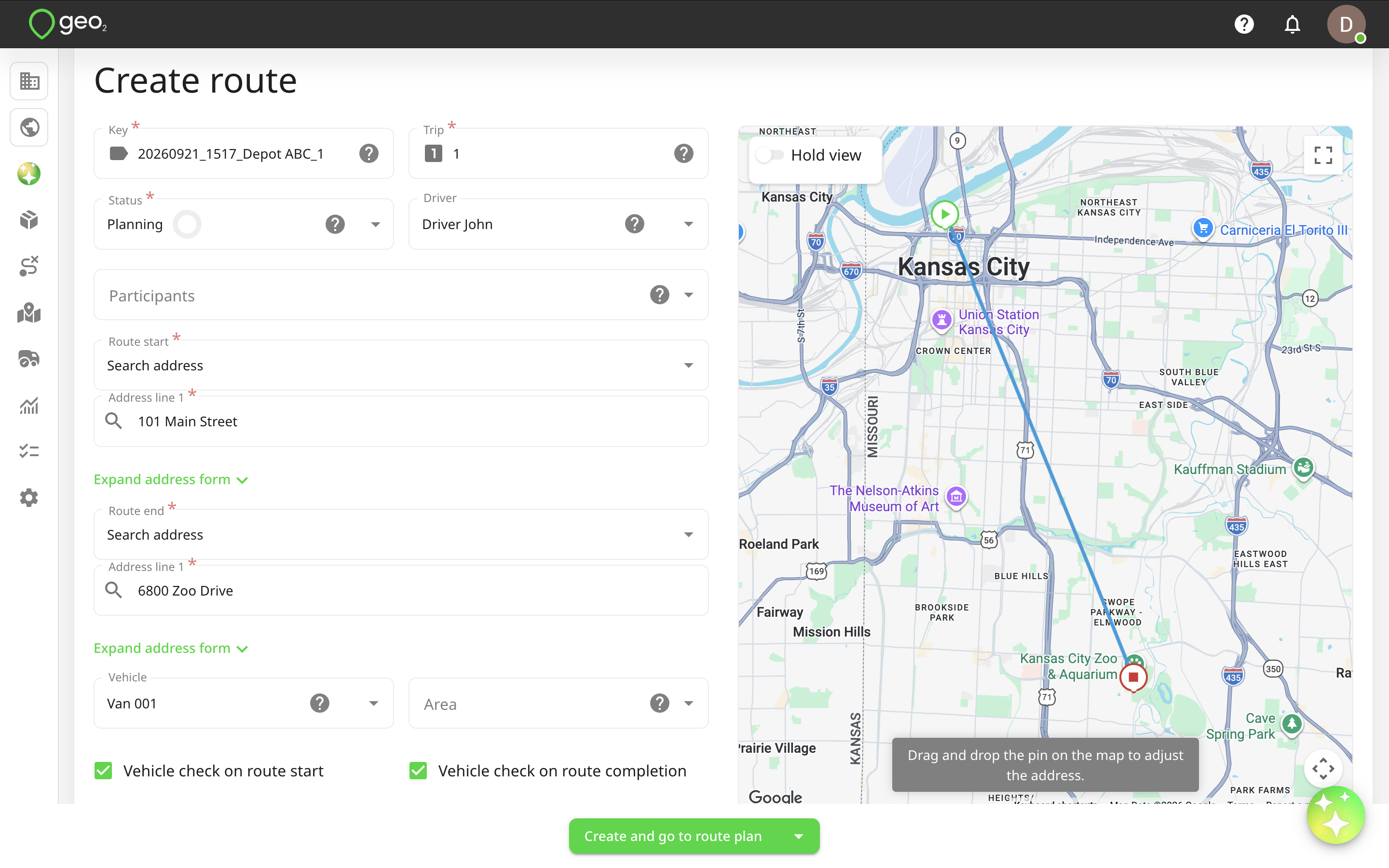
Task: Show help for the Trip field
Action: 683,153
